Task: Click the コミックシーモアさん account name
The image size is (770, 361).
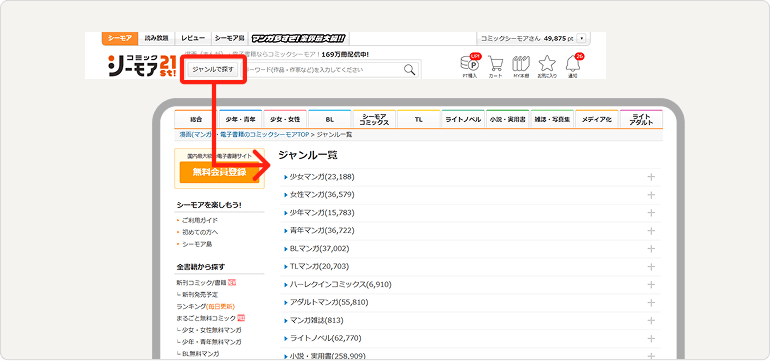Action: 511,38
